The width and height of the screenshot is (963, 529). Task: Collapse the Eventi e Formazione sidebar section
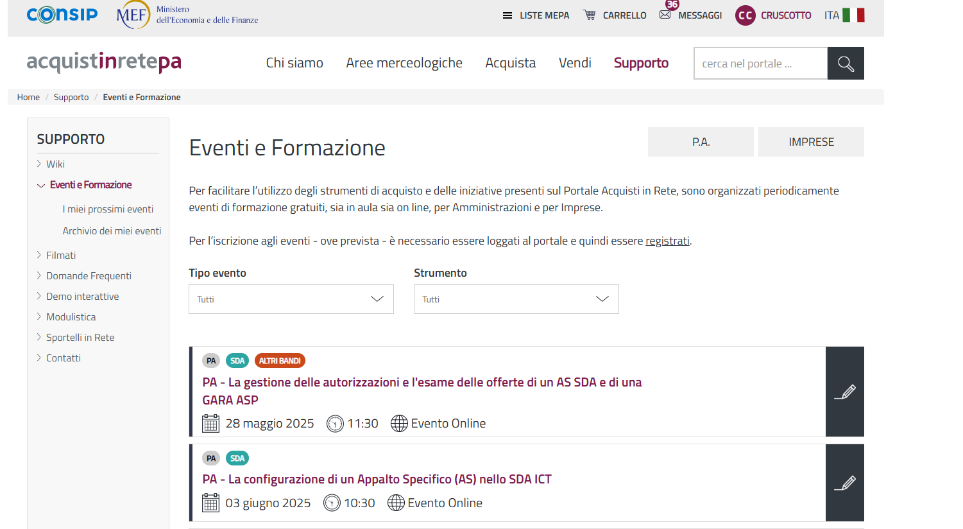pyautogui.click(x=41, y=185)
